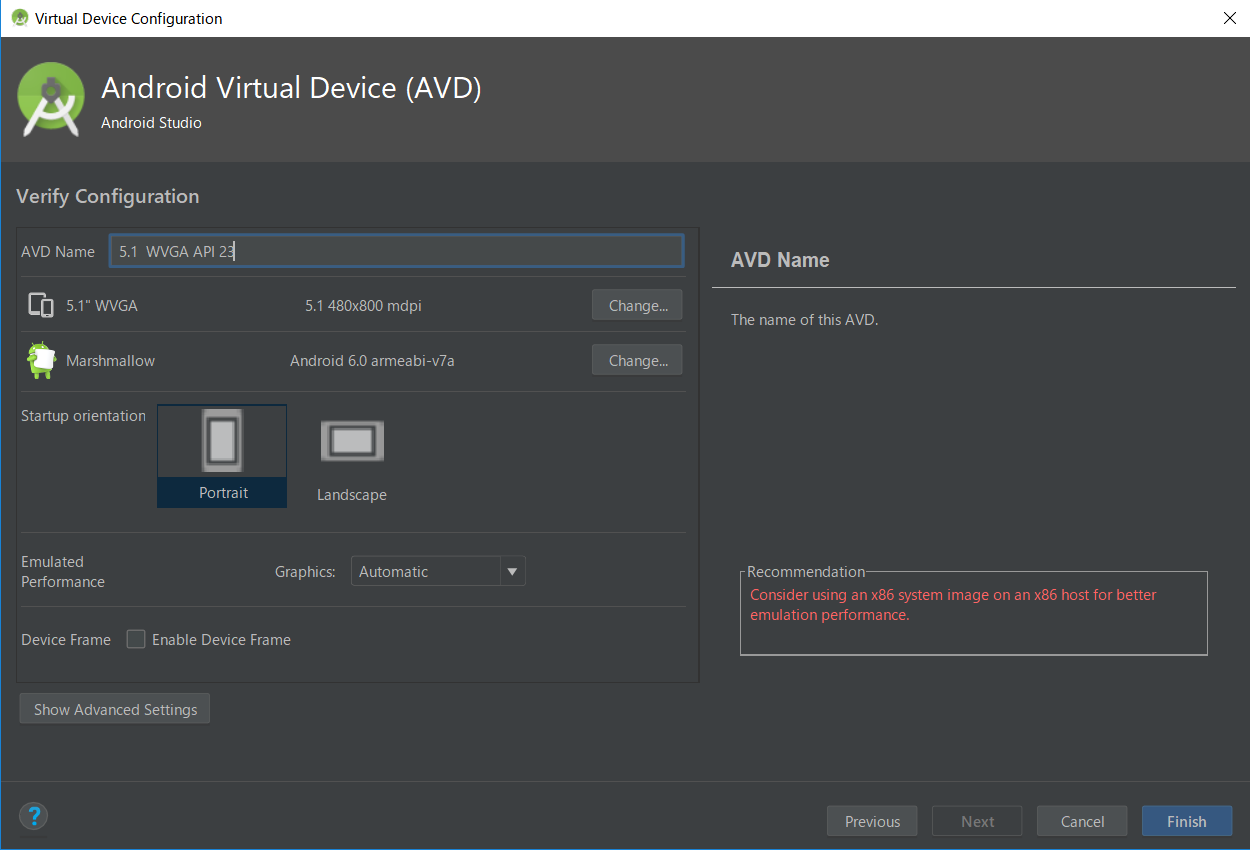This screenshot has height=850, width=1250.
Task: Select the Landscape orientation icon
Action: 352,441
